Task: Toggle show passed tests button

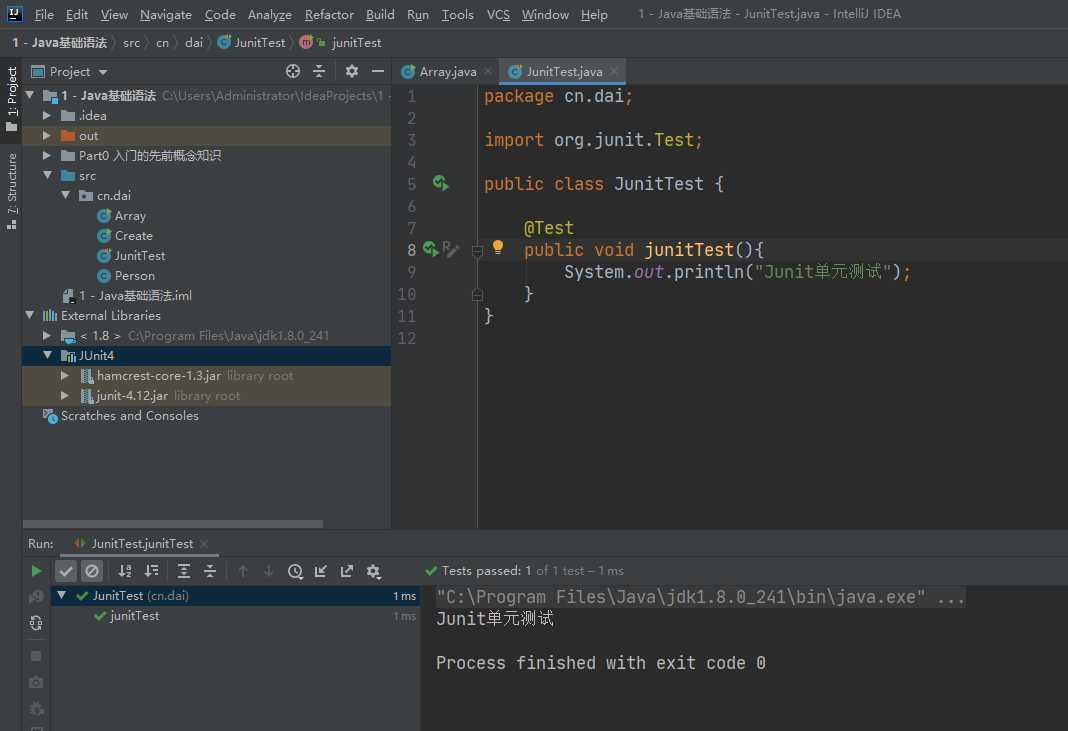Action: tap(66, 571)
